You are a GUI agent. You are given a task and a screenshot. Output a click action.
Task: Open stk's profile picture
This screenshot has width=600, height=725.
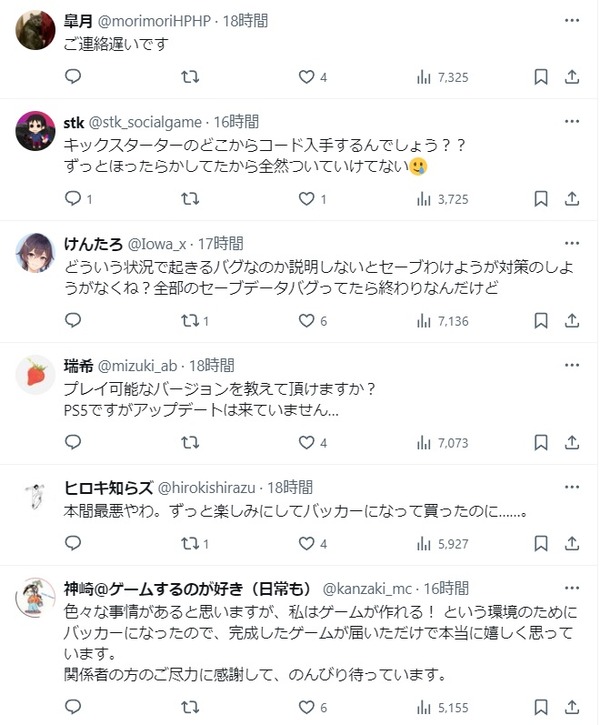[x=36, y=131]
